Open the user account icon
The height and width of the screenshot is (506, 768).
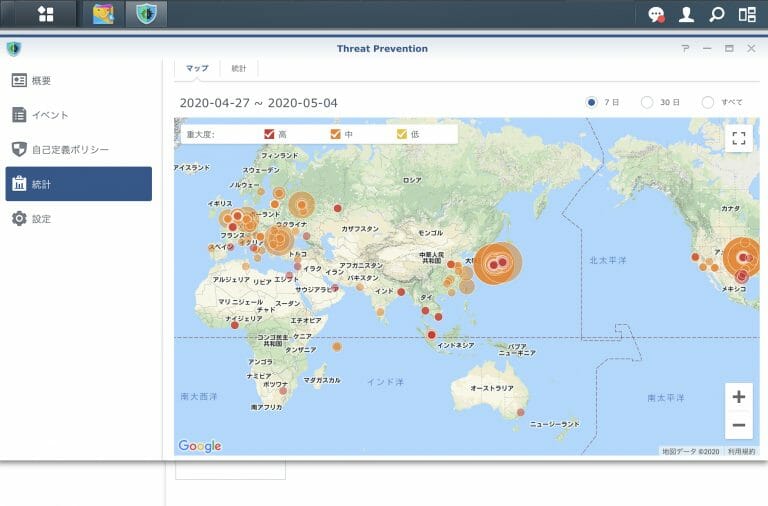point(686,14)
